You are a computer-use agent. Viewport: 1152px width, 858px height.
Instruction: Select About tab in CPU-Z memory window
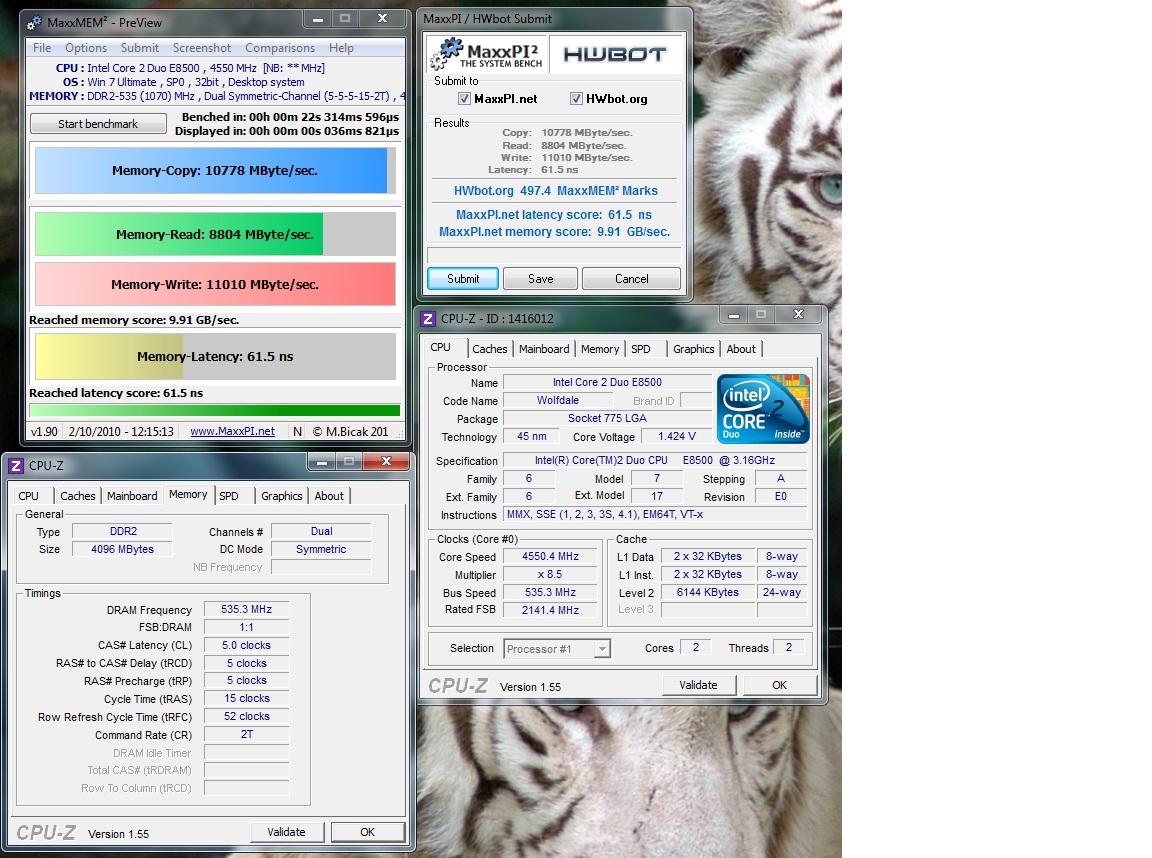pyautogui.click(x=328, y=496)
